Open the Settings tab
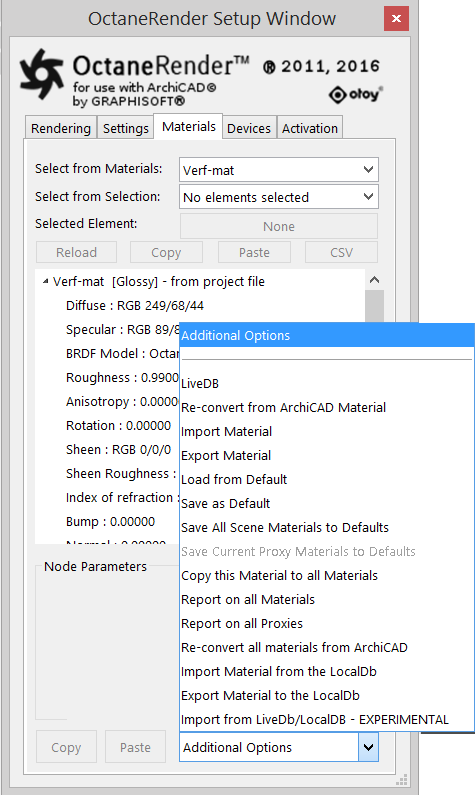 (x=126, y=128)
